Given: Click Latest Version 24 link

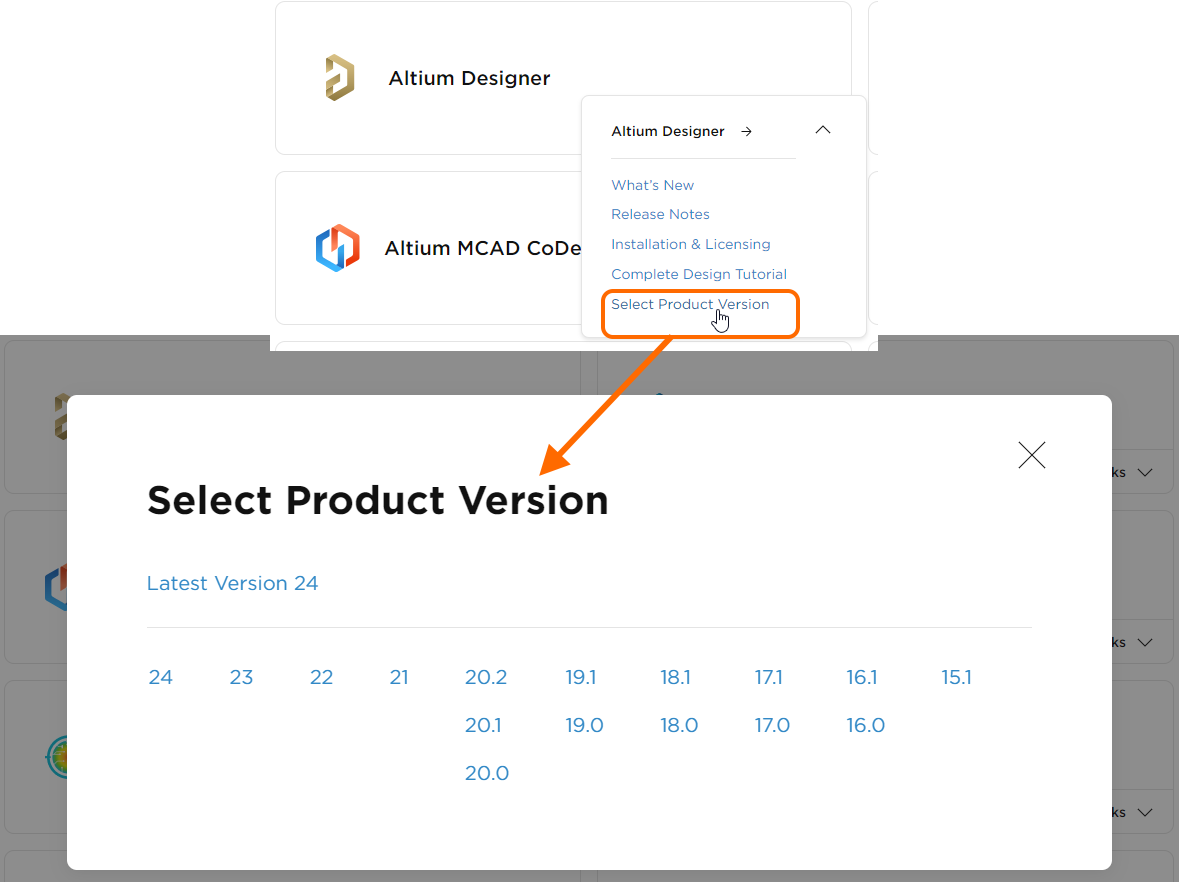Looking at the screenshot, I should point(232,583).
